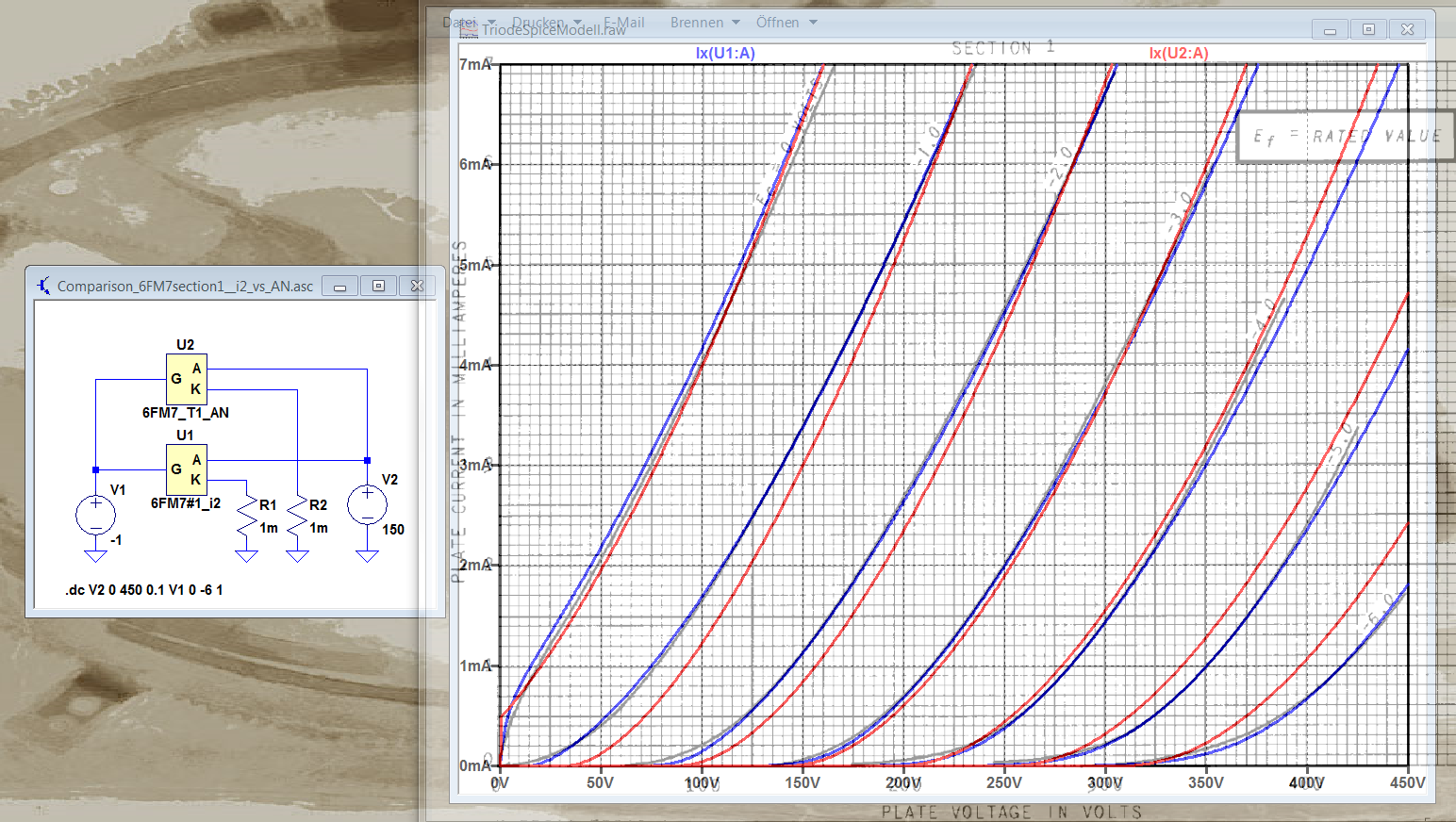Click the 2mA y-axis label
1456x822 pixels.
475,565
